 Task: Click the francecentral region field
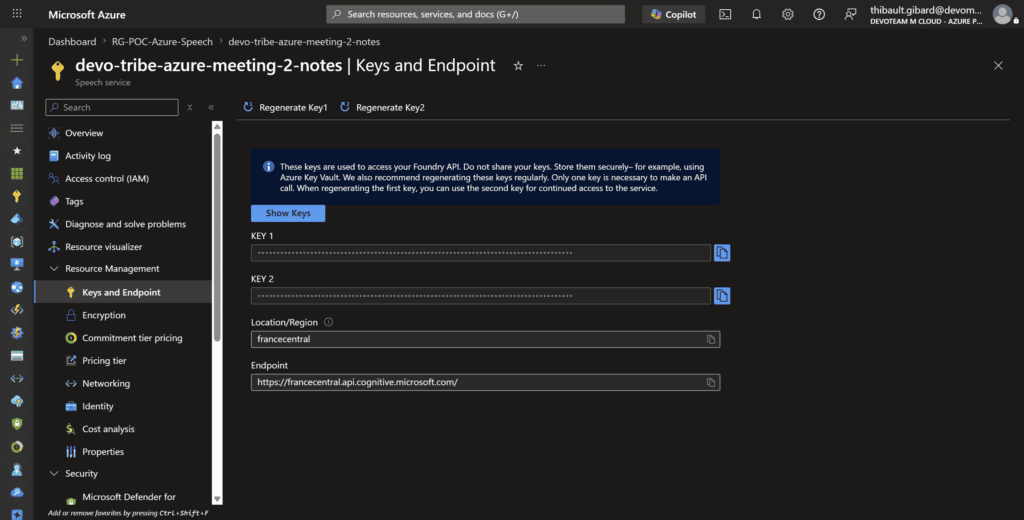point(485,340)
